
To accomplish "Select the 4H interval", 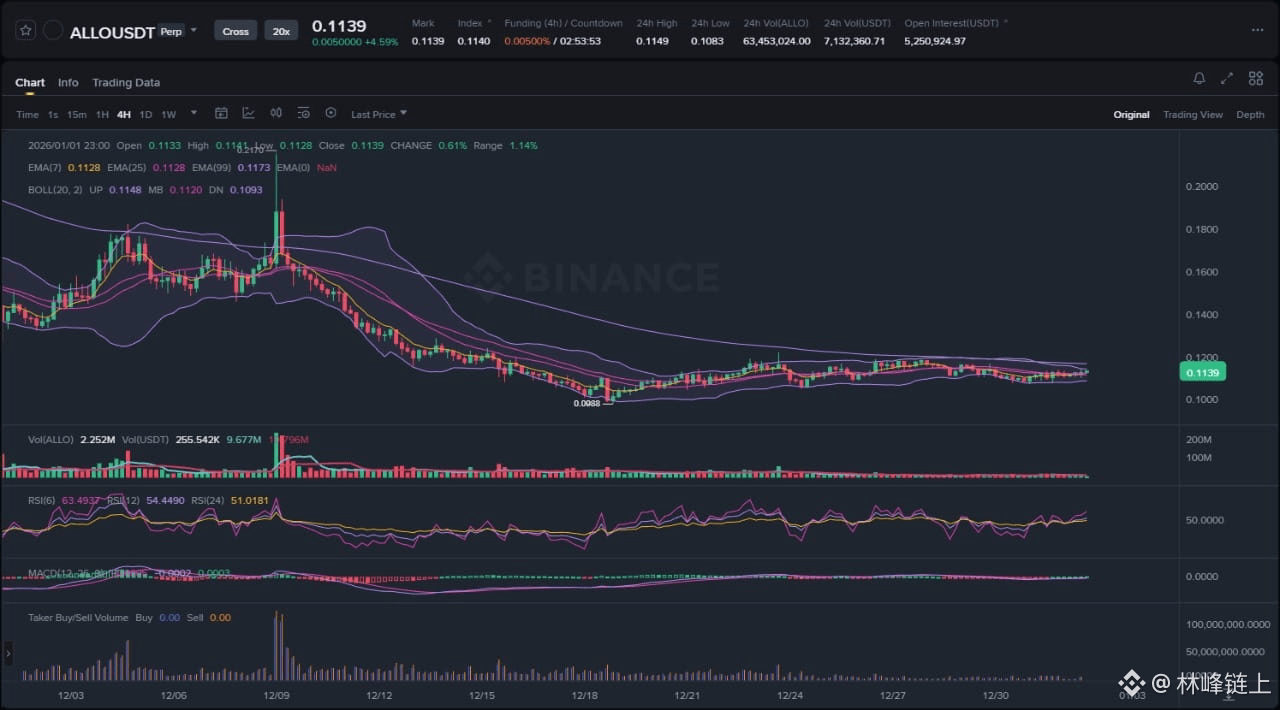I will point(124,115).
